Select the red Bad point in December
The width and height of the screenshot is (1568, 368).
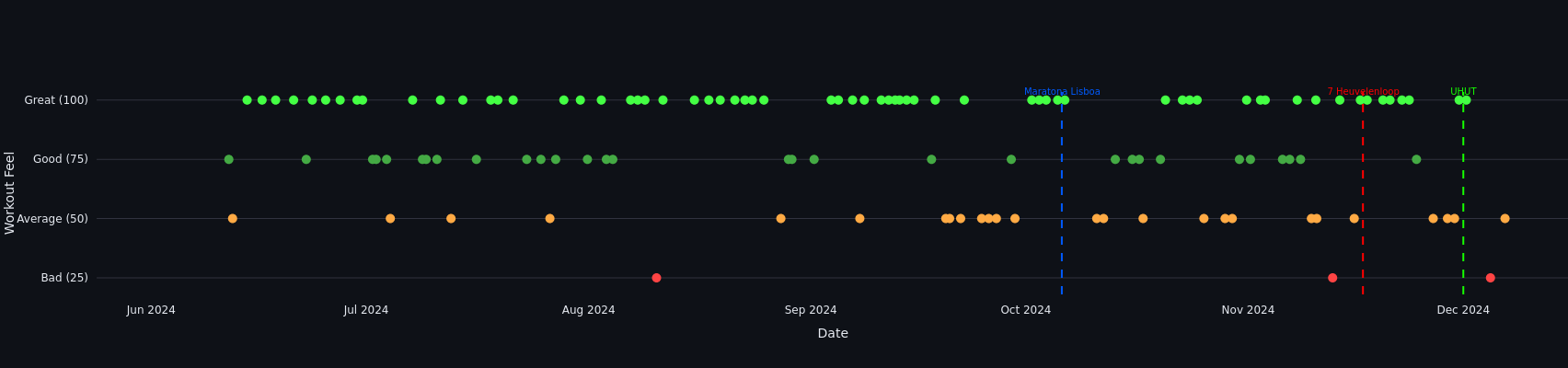(1490, 278)
